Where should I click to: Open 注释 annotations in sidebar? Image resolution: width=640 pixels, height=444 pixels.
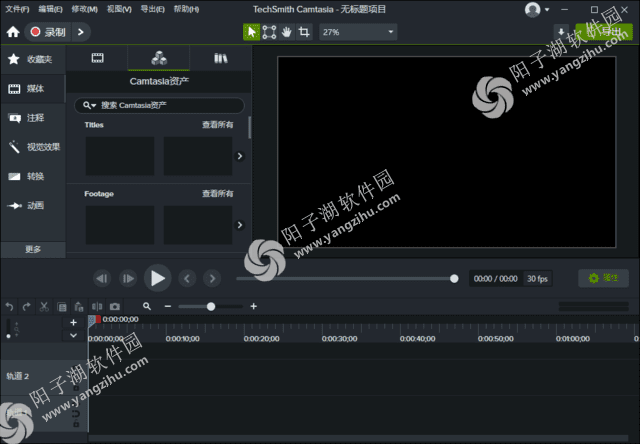pyautogui.click(x=33, y=118)
